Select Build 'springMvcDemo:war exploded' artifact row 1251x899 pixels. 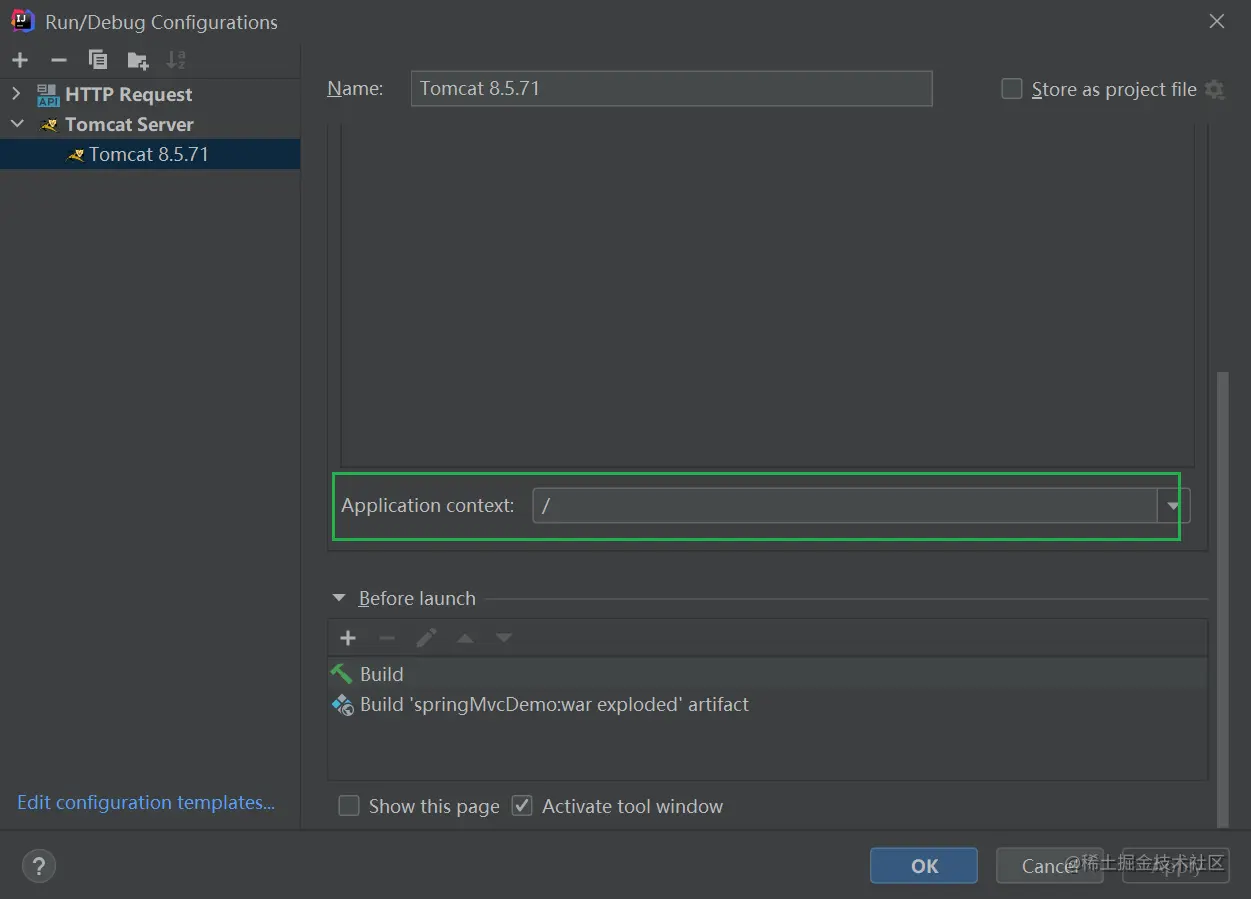coord(767,705)
